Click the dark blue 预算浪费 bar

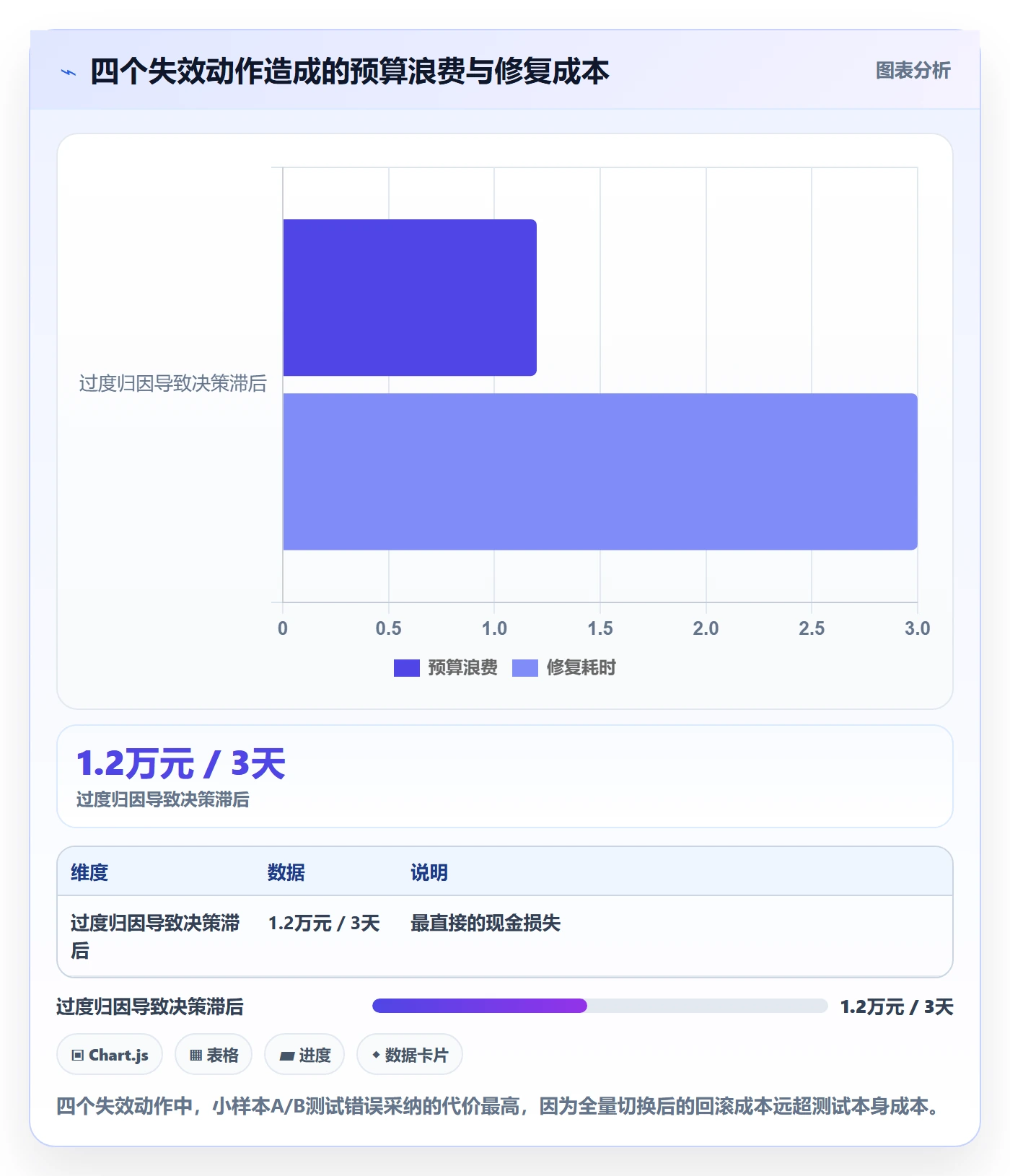pos(410,297)
